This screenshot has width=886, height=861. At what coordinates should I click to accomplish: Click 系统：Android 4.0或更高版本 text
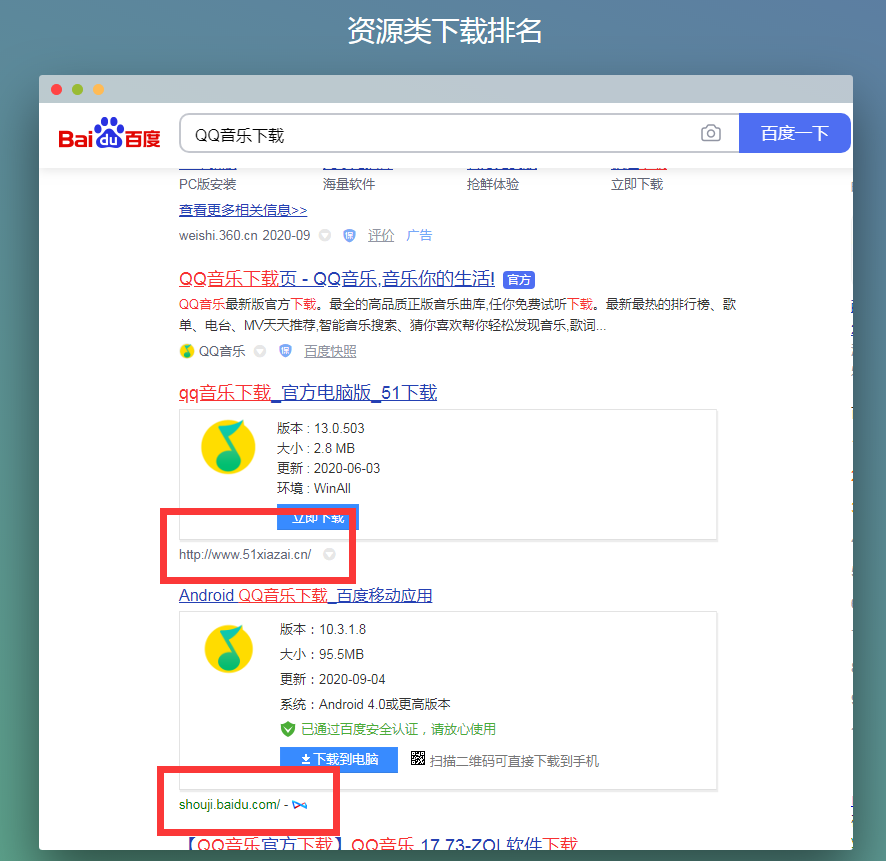click(x=365, y=705)
